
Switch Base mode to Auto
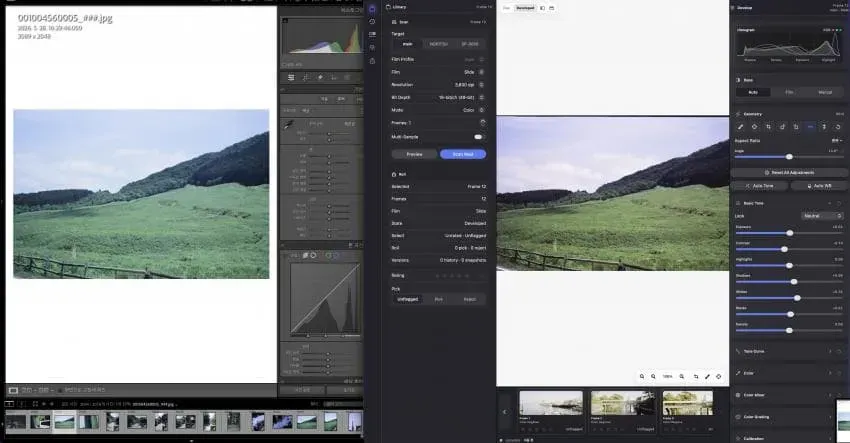pos(753,93)
